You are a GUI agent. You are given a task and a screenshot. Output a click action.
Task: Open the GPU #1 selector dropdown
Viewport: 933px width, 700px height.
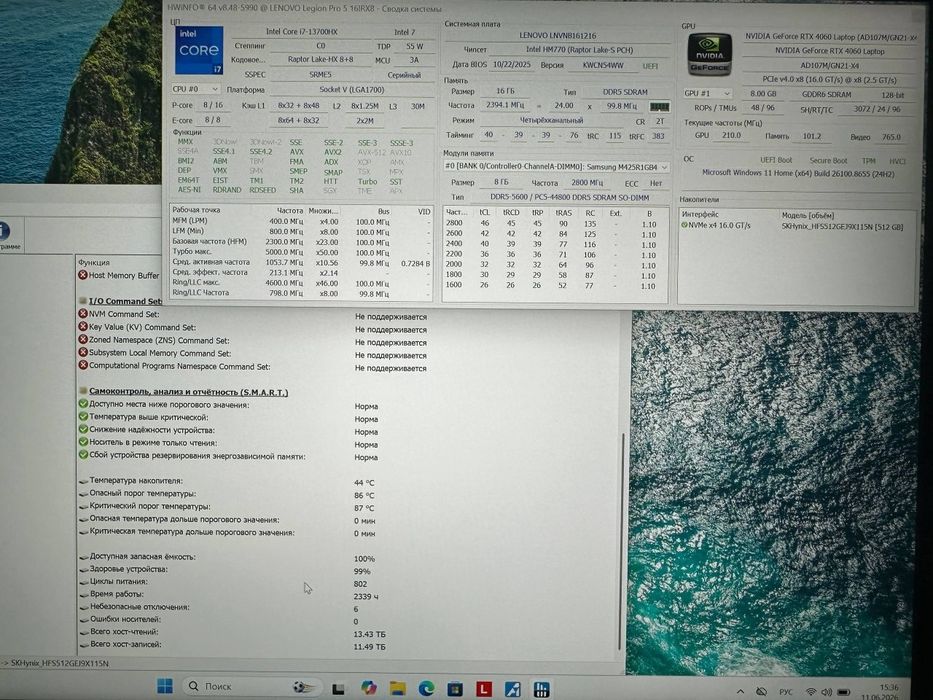pyautogui.click(x=707, y=93)
